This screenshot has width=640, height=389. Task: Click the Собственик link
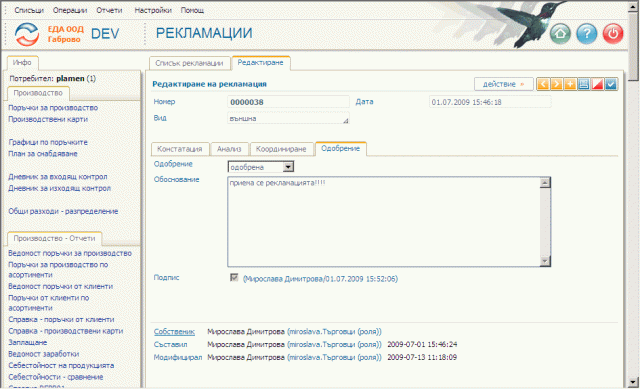(174, 331)
